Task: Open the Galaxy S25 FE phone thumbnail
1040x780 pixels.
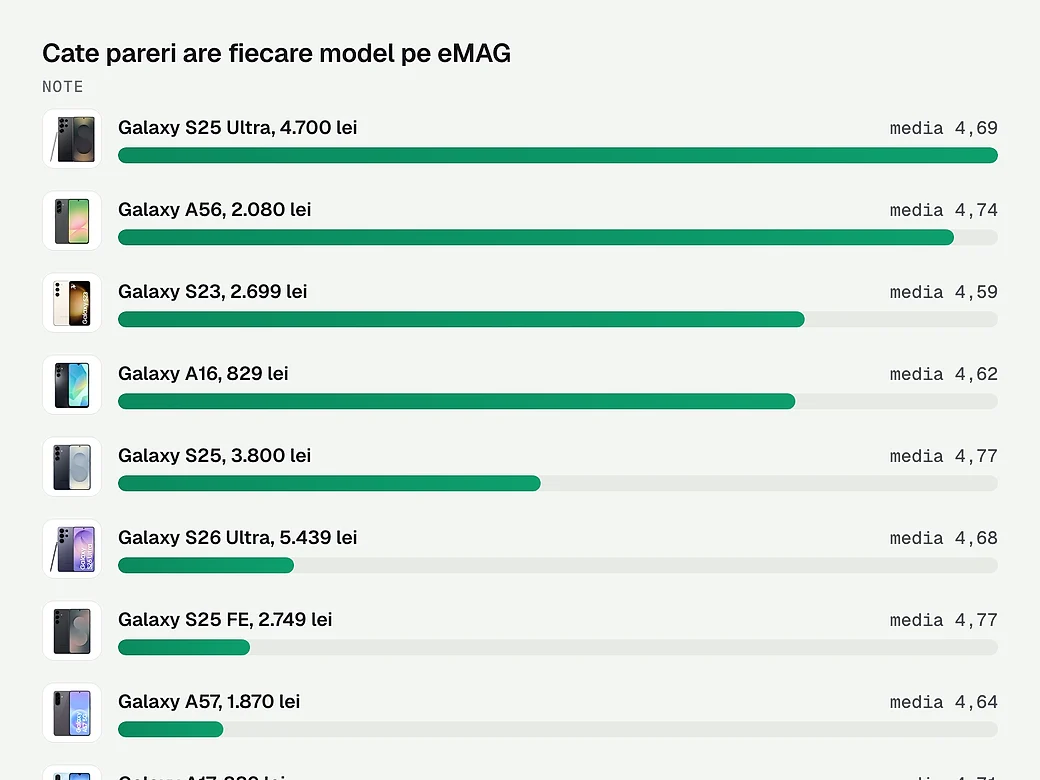Action: pos(72,631)
